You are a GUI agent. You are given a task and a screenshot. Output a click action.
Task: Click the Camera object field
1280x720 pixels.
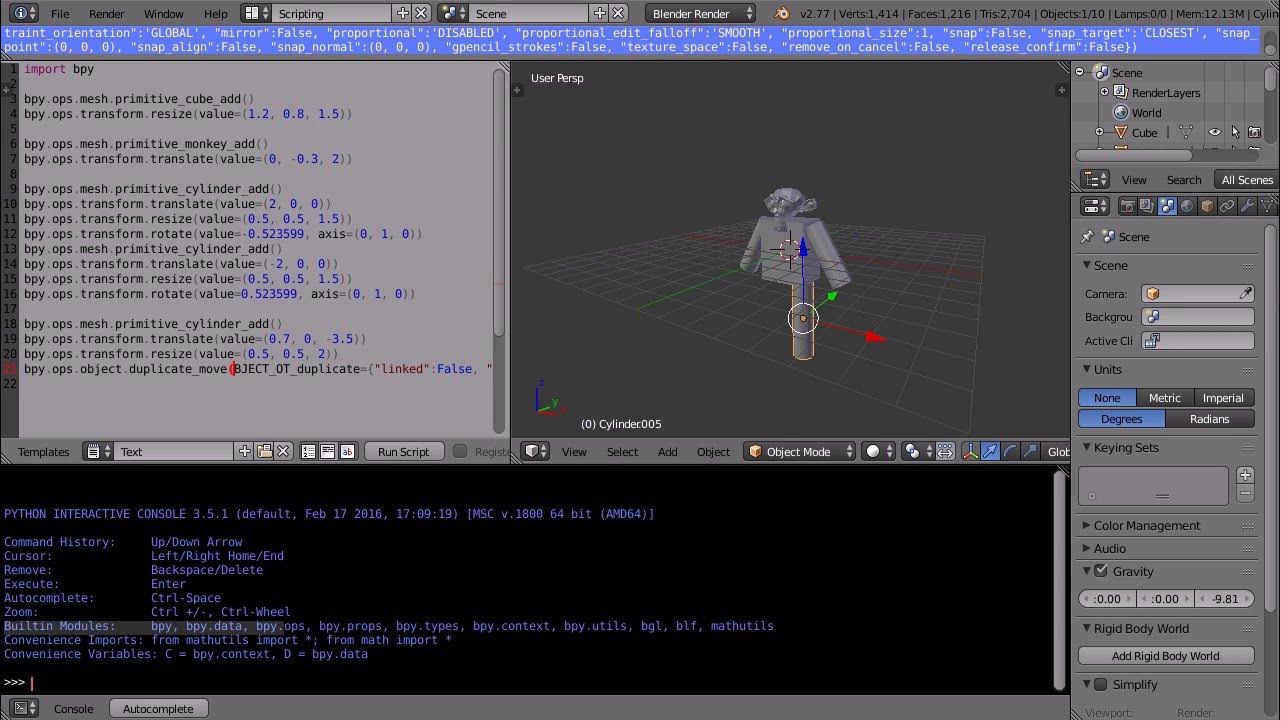[1198, 293]
